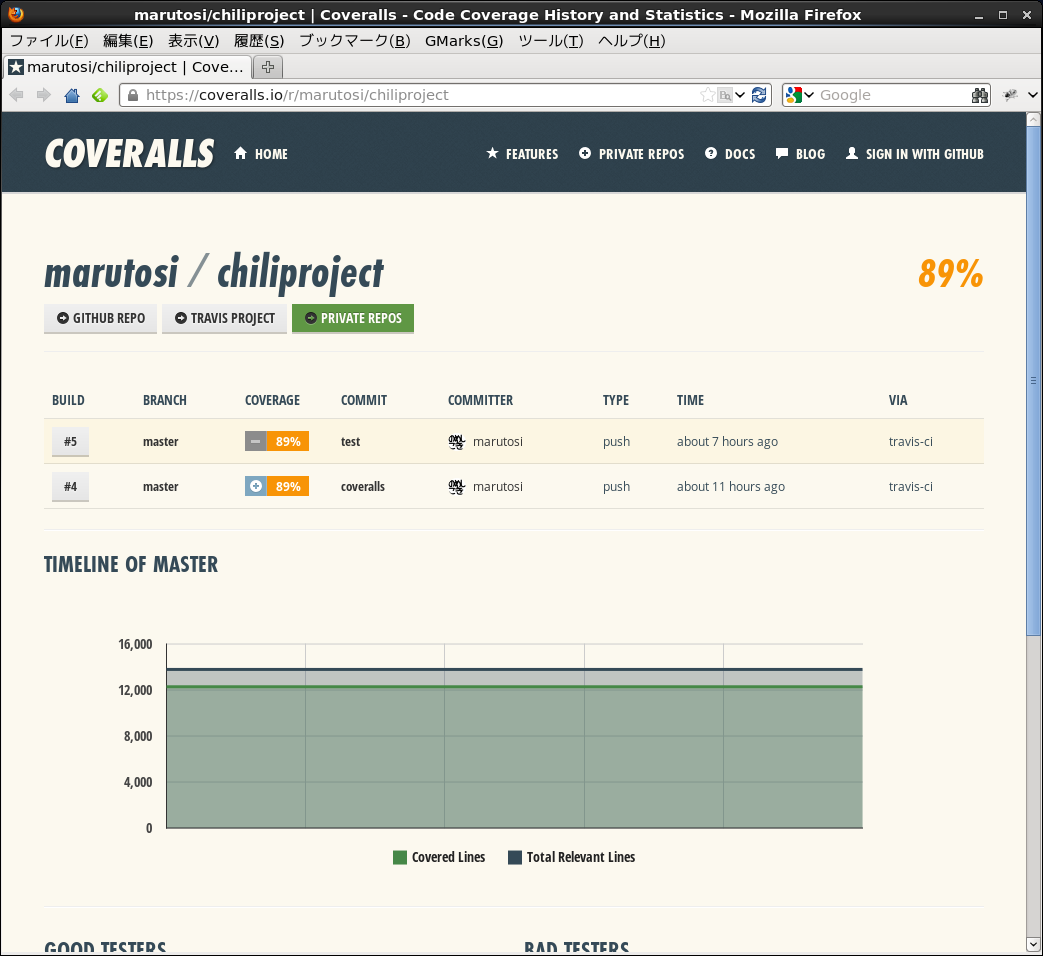Screen dimensions: 1043x956
Task: Reload the page with the refresh icon
Action: [759, 95]
